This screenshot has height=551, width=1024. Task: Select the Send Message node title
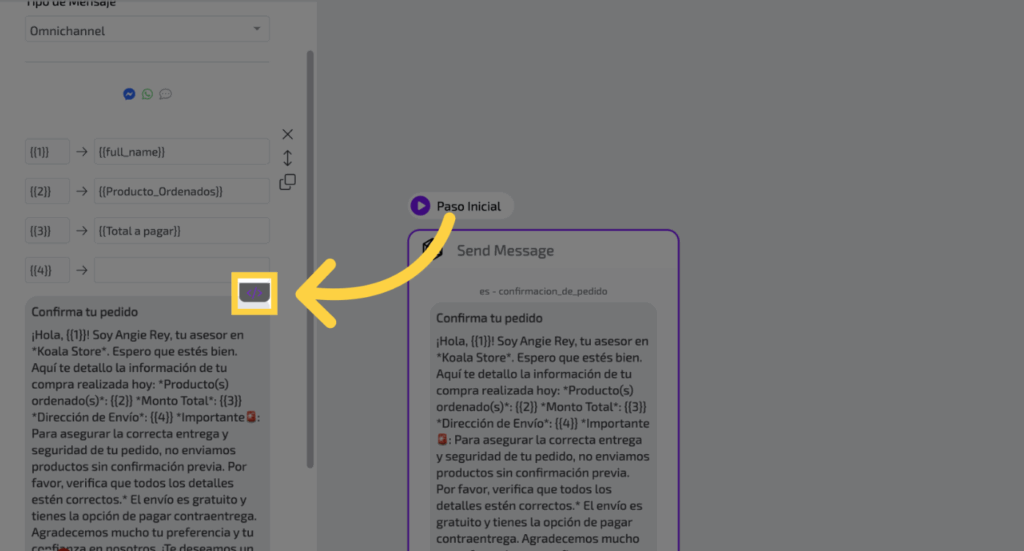coord(505,251)
